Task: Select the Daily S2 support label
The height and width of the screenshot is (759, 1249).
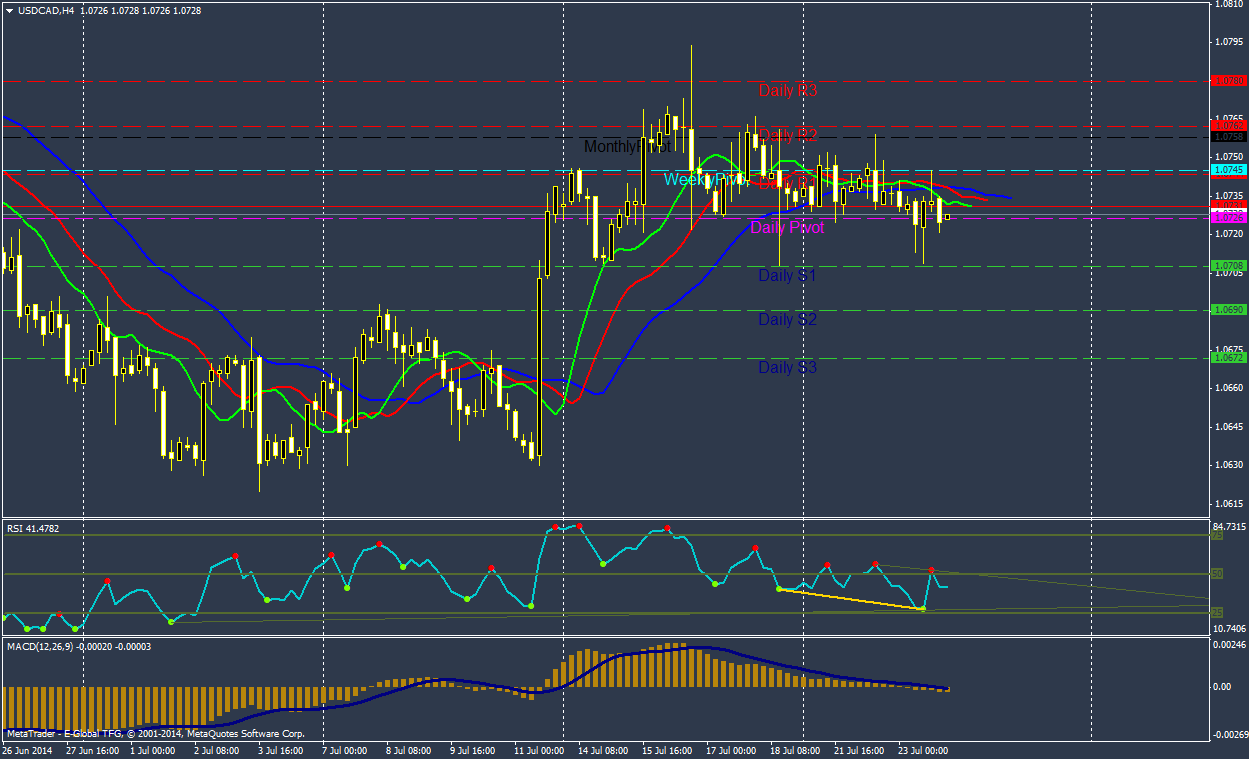Action: tap(787, 320)
